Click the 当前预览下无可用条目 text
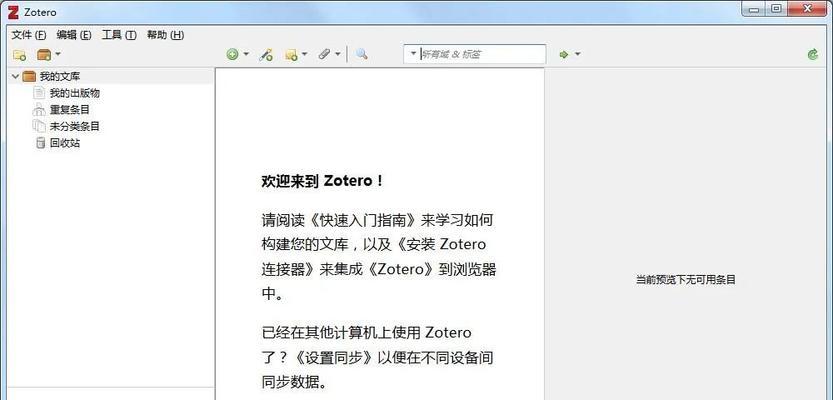The width and height of the screenshot is (833, 400). pos(686,280)
